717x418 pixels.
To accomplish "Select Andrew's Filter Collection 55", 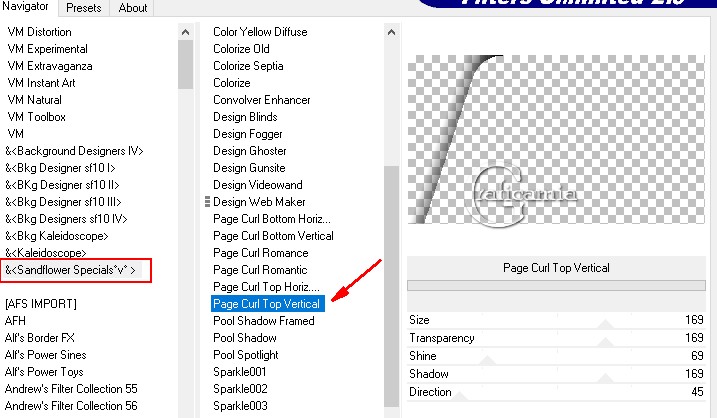I will point(71,389).
